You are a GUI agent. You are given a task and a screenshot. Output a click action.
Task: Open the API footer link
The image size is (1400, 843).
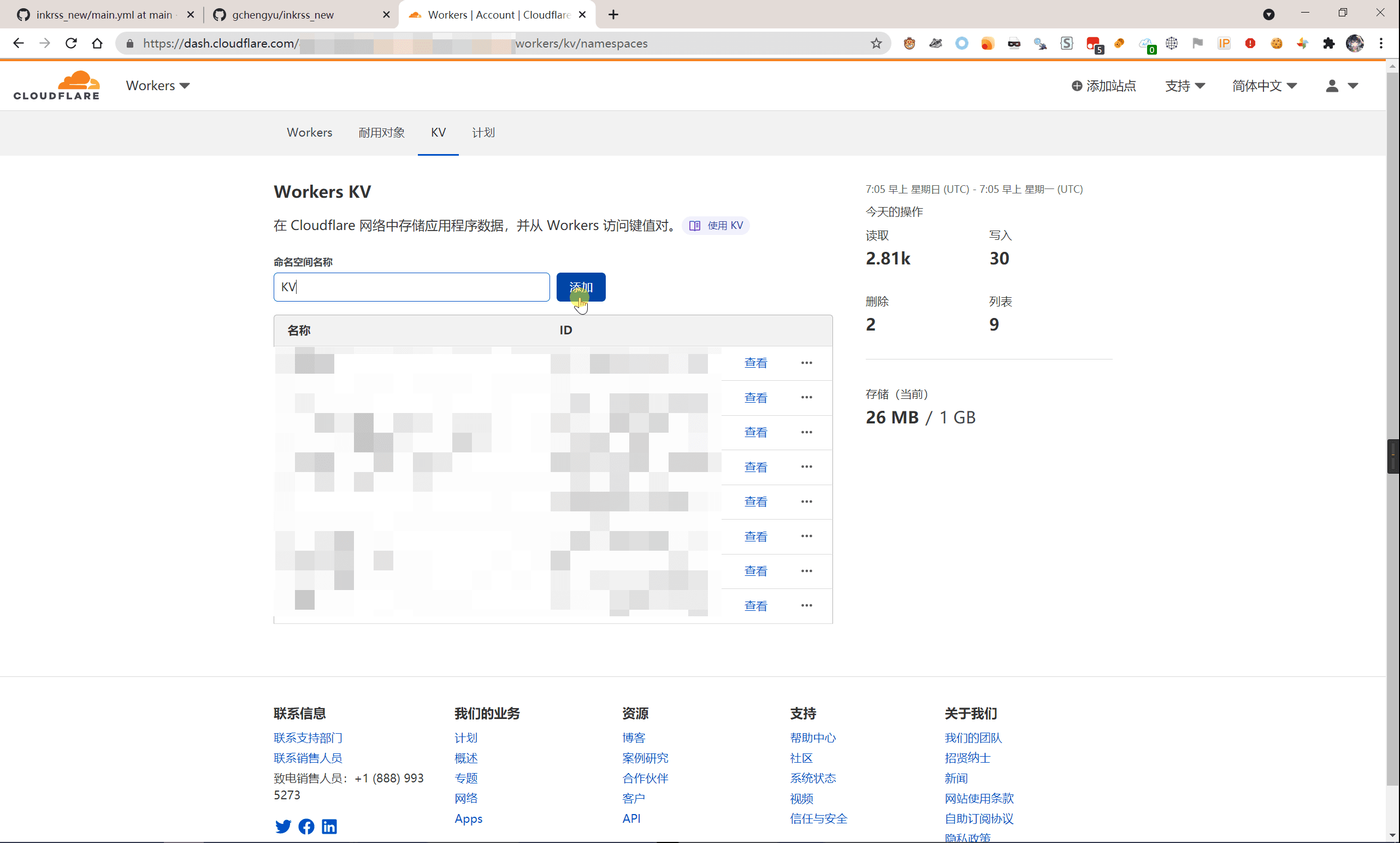(x=631, y=818)
